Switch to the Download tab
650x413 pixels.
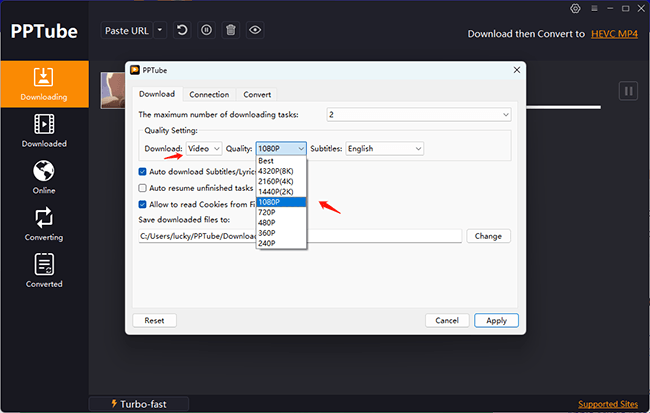[x=157, y=94]
